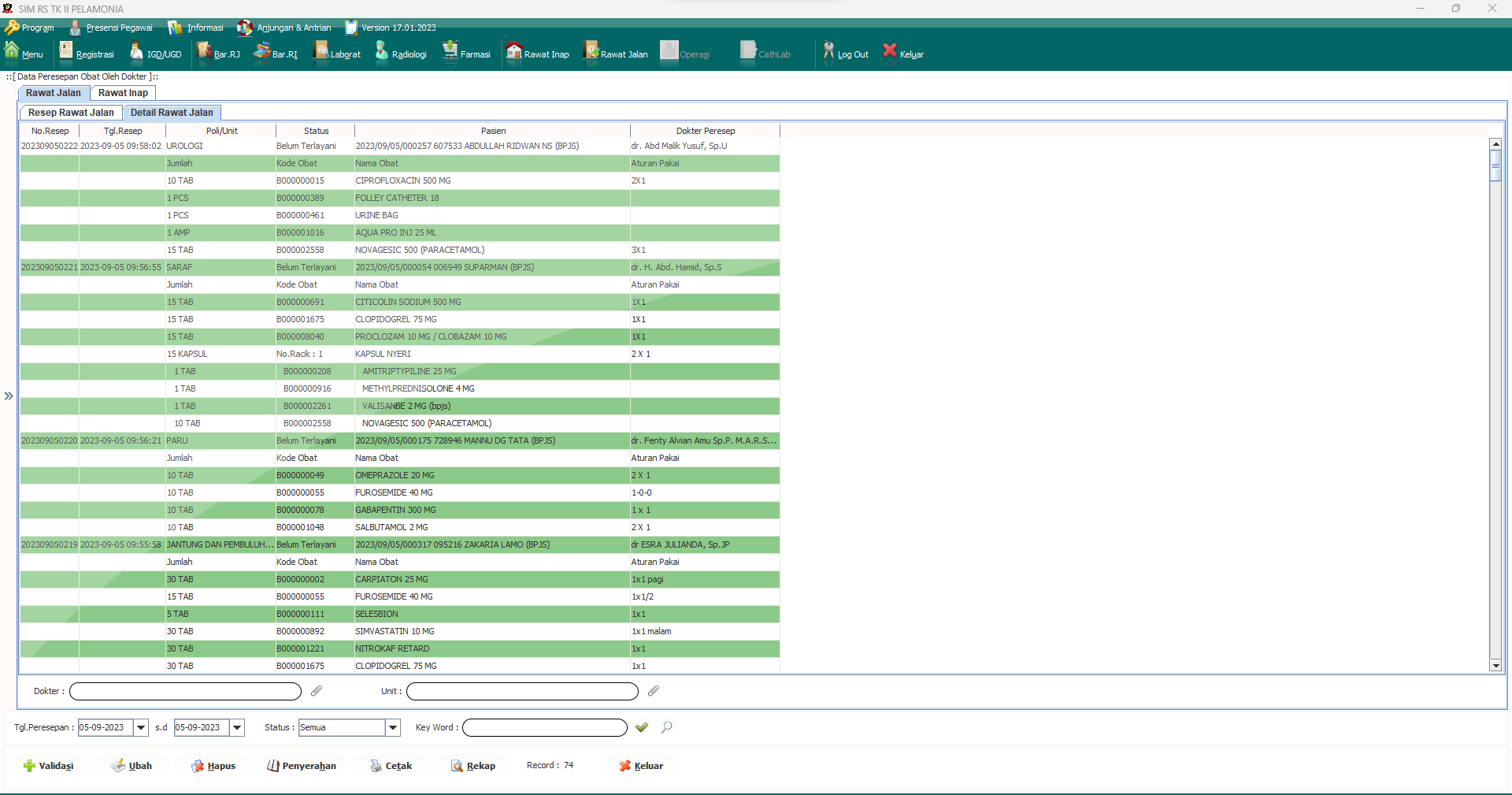1512x795 pixels.
Task: Click the paperclip icon beside Dokter field
Action: 317,691
